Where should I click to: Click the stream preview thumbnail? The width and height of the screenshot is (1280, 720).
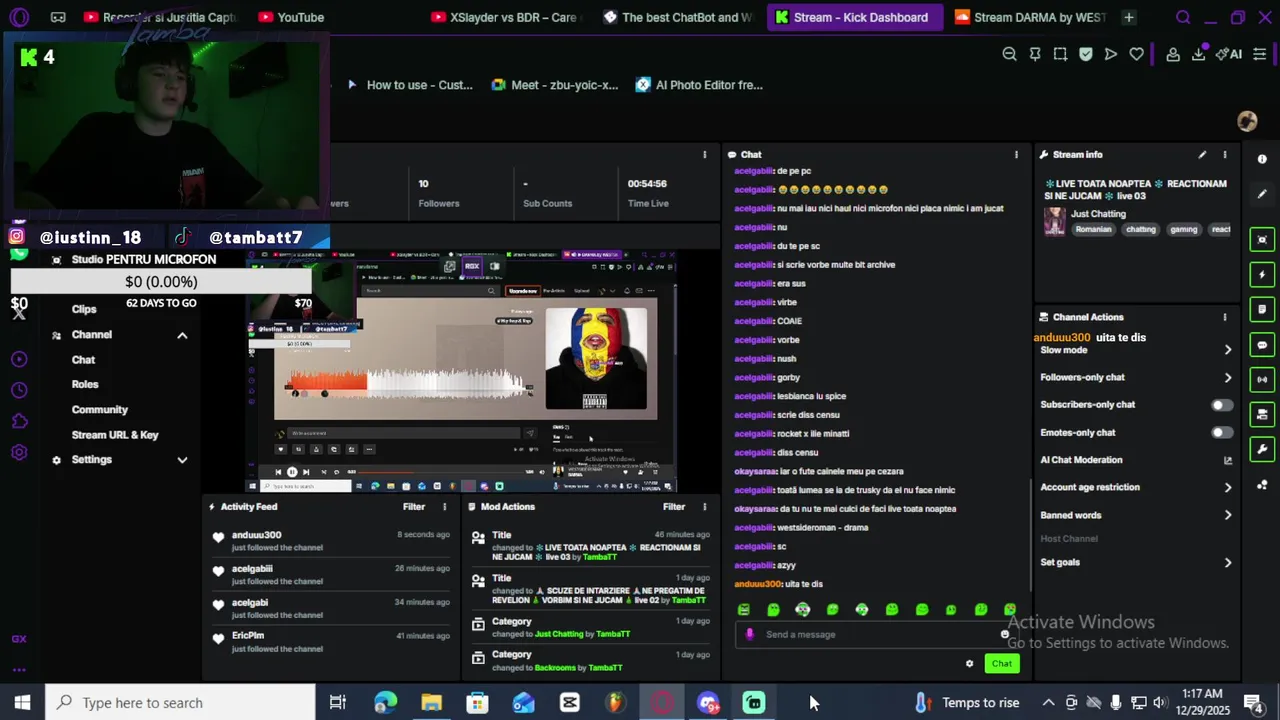(x=462, y=371)
